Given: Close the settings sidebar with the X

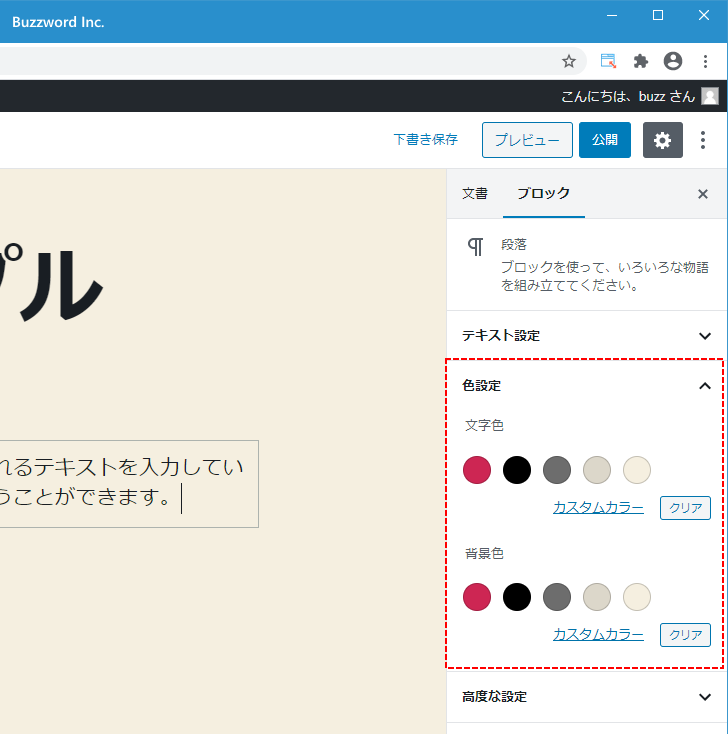Looking at the screenshot, I should pyautogui.click(x=703, y=194).
